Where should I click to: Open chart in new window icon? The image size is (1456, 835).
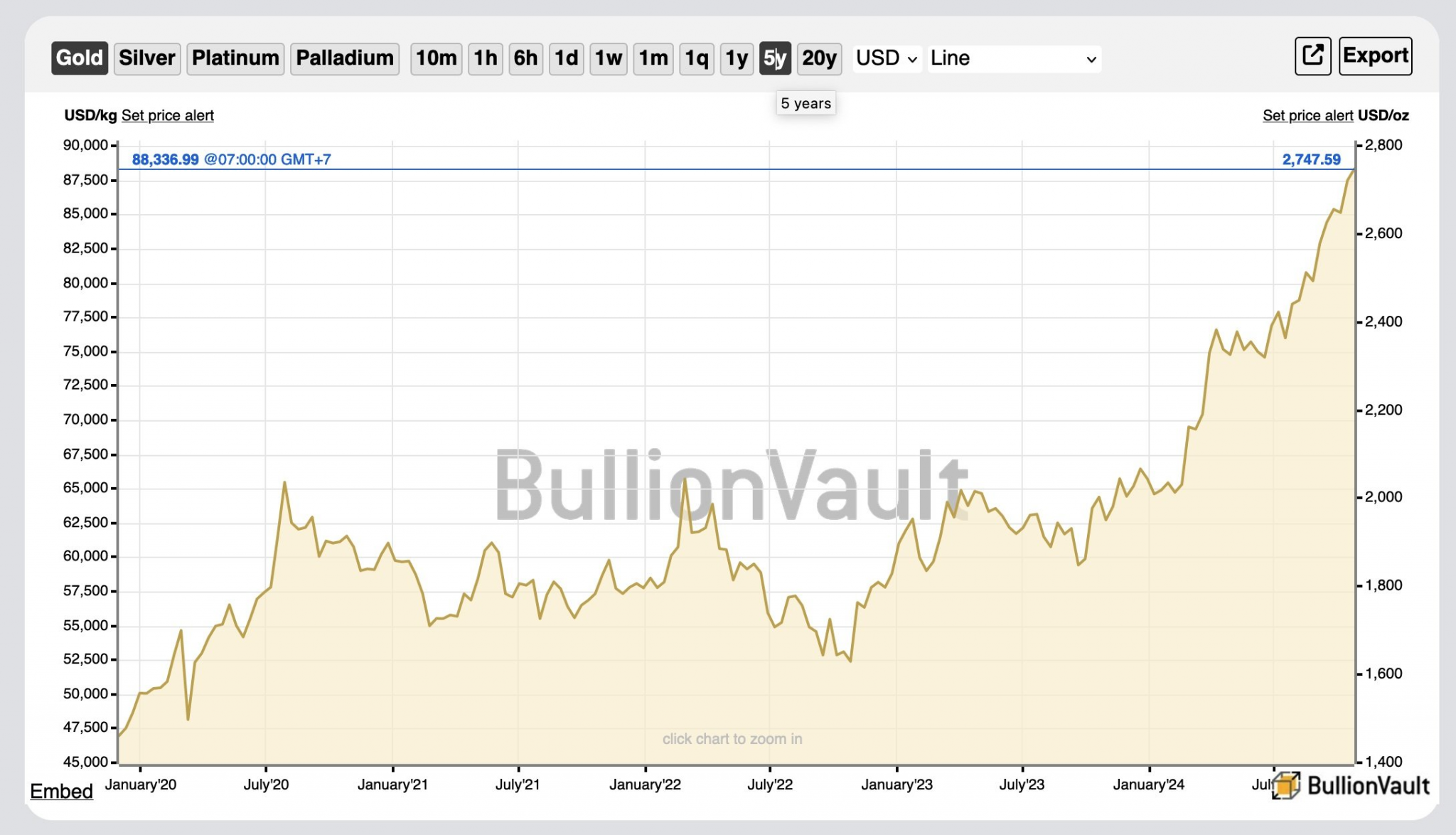click(1312, 56)
